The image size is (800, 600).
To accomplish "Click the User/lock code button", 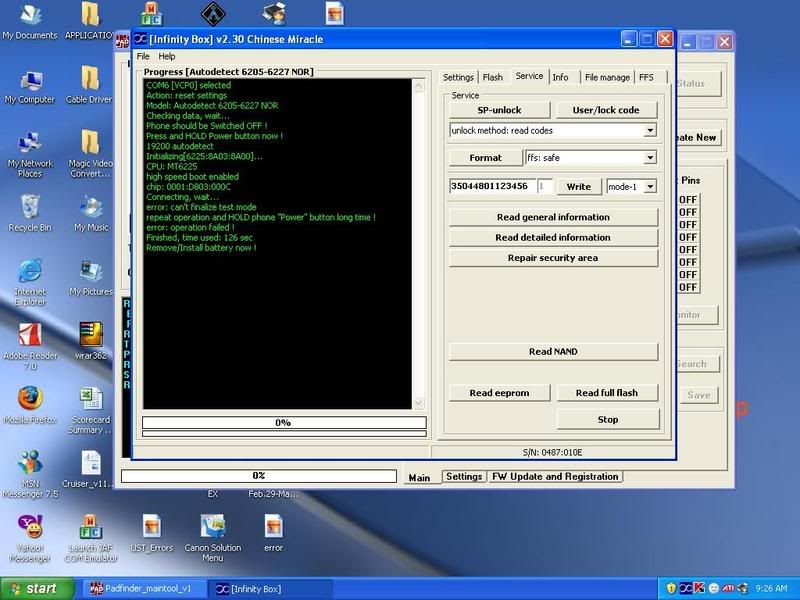I will tap(606, 110).
